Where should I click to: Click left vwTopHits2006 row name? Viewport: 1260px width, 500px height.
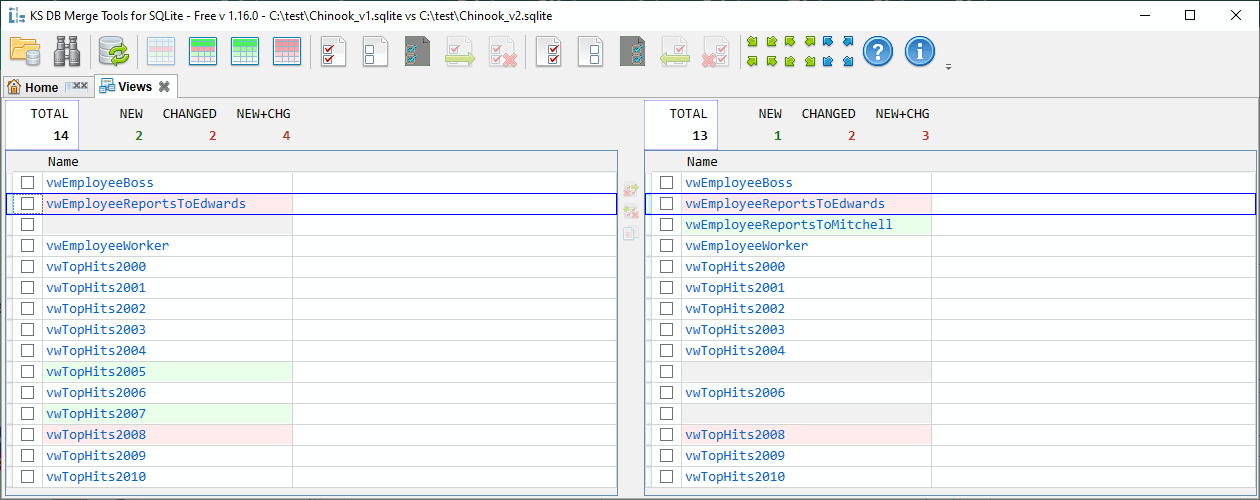96,393
